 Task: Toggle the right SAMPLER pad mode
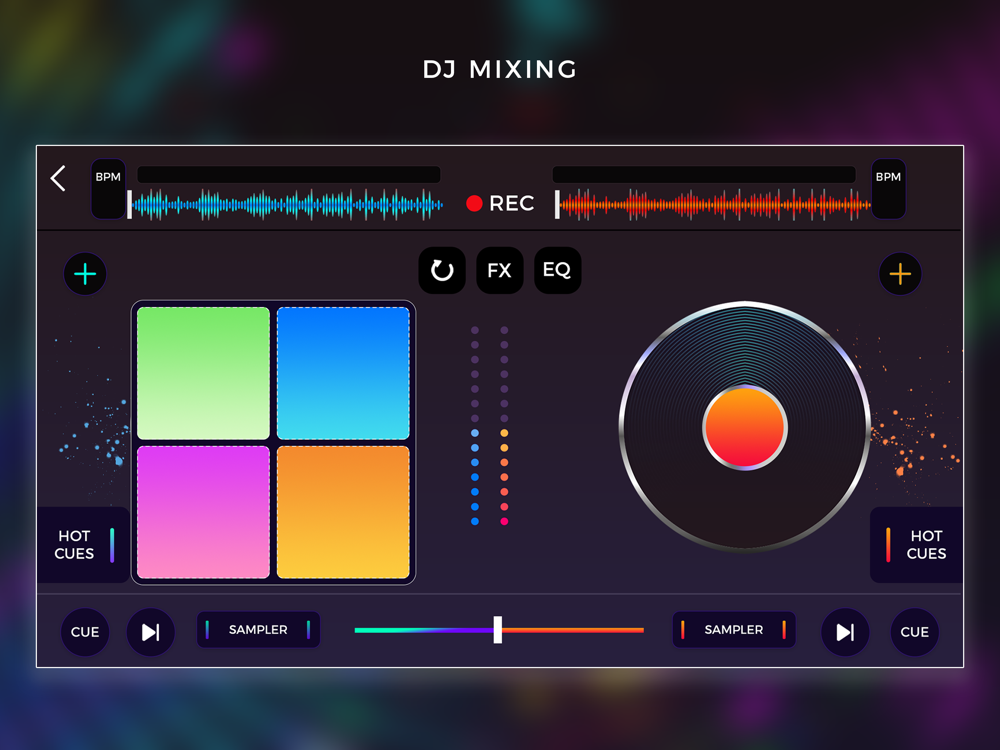pos(734,629)
